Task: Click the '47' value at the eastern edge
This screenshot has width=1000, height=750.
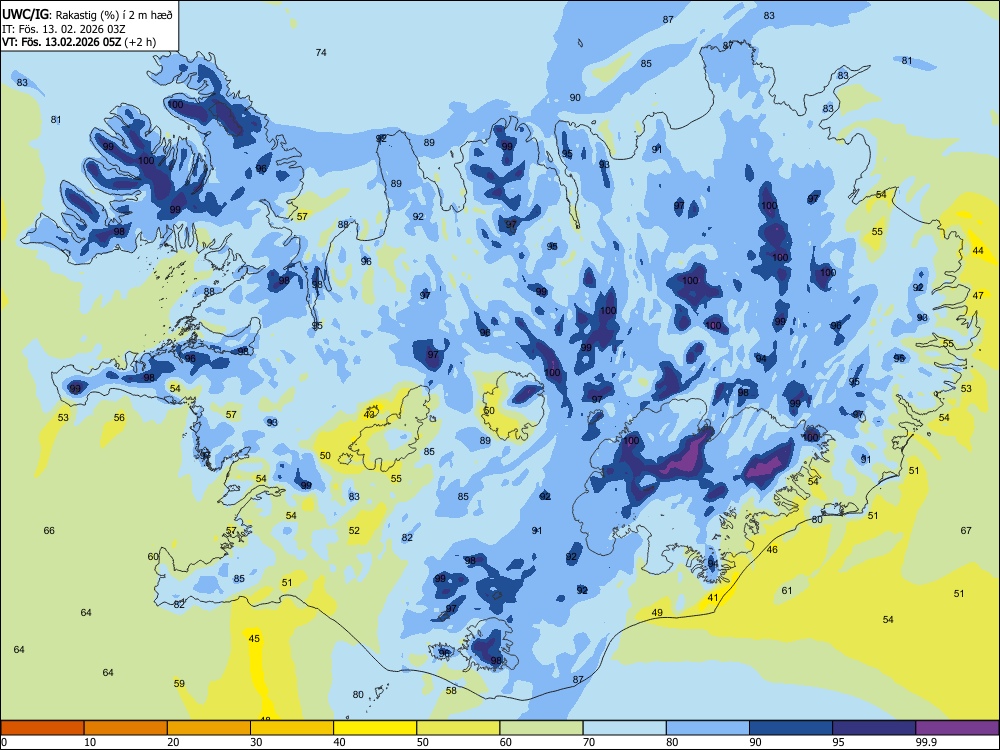Action: (x=978, y=295)
